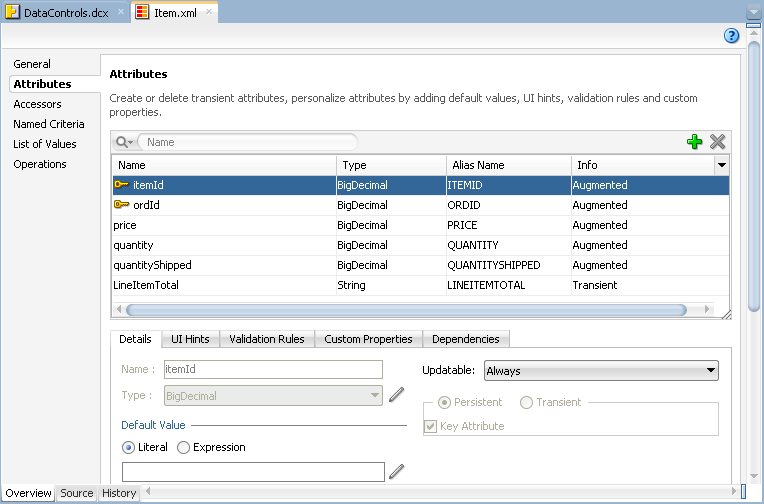This screenshot has height=504, width=764.
Task: Click the green plus add attribute icon
Action: [x=694, y=142]
